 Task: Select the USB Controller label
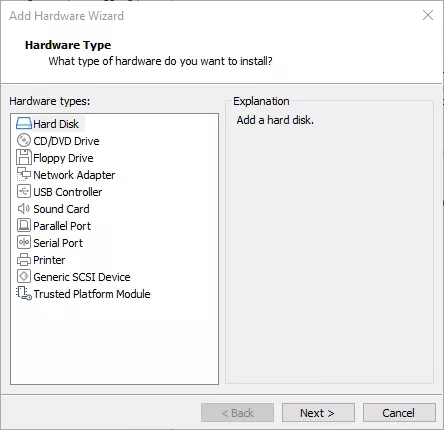[x=68, y=192]
